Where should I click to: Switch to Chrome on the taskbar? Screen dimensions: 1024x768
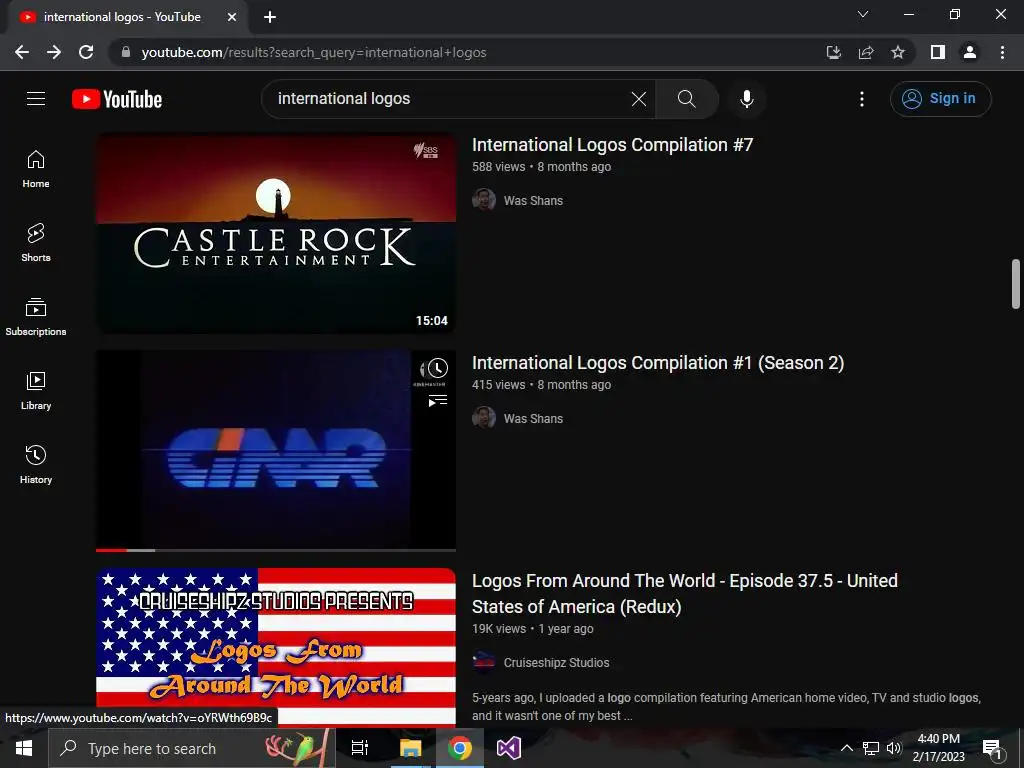click(460, 748)
